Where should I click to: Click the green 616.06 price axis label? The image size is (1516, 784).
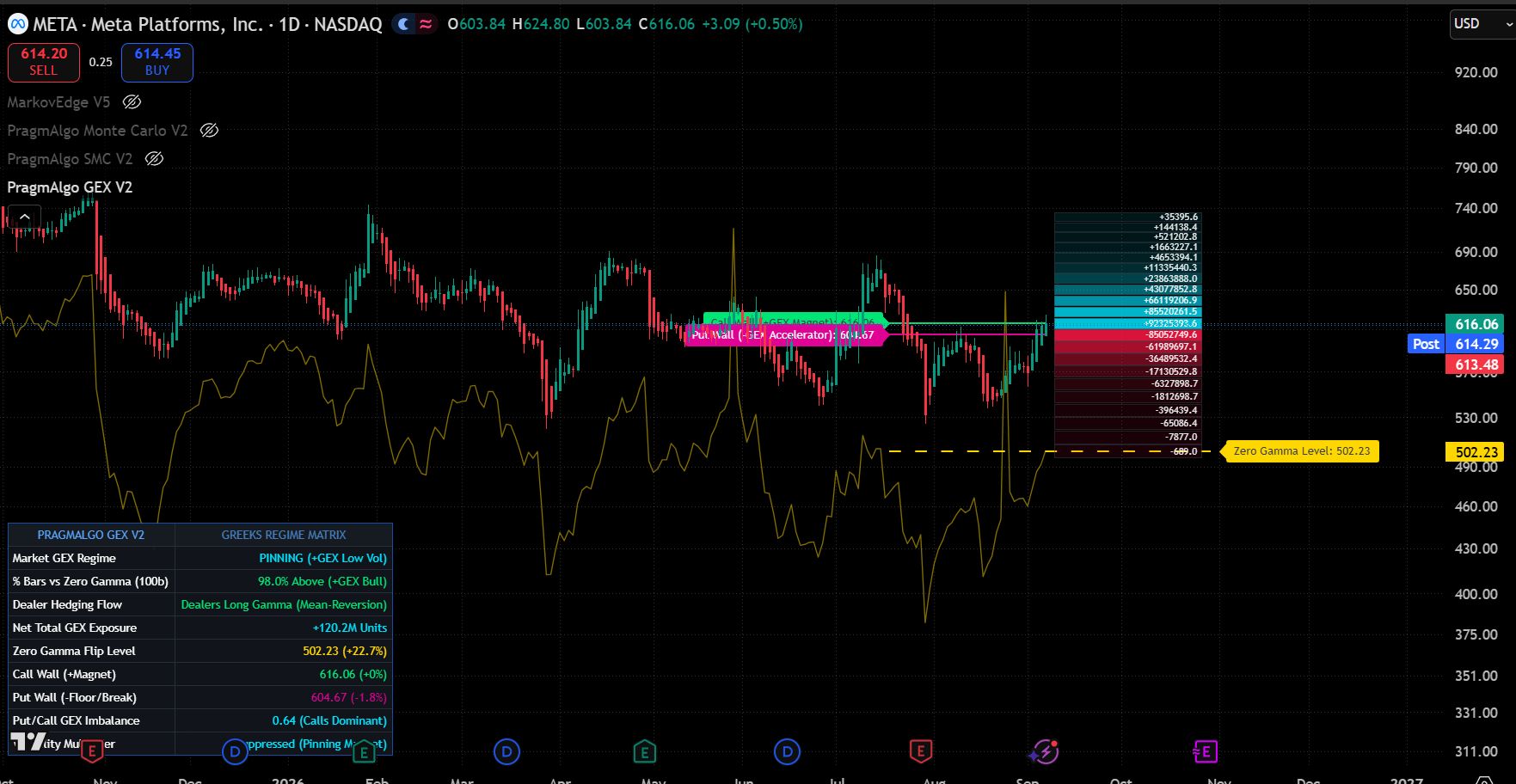1476,324
